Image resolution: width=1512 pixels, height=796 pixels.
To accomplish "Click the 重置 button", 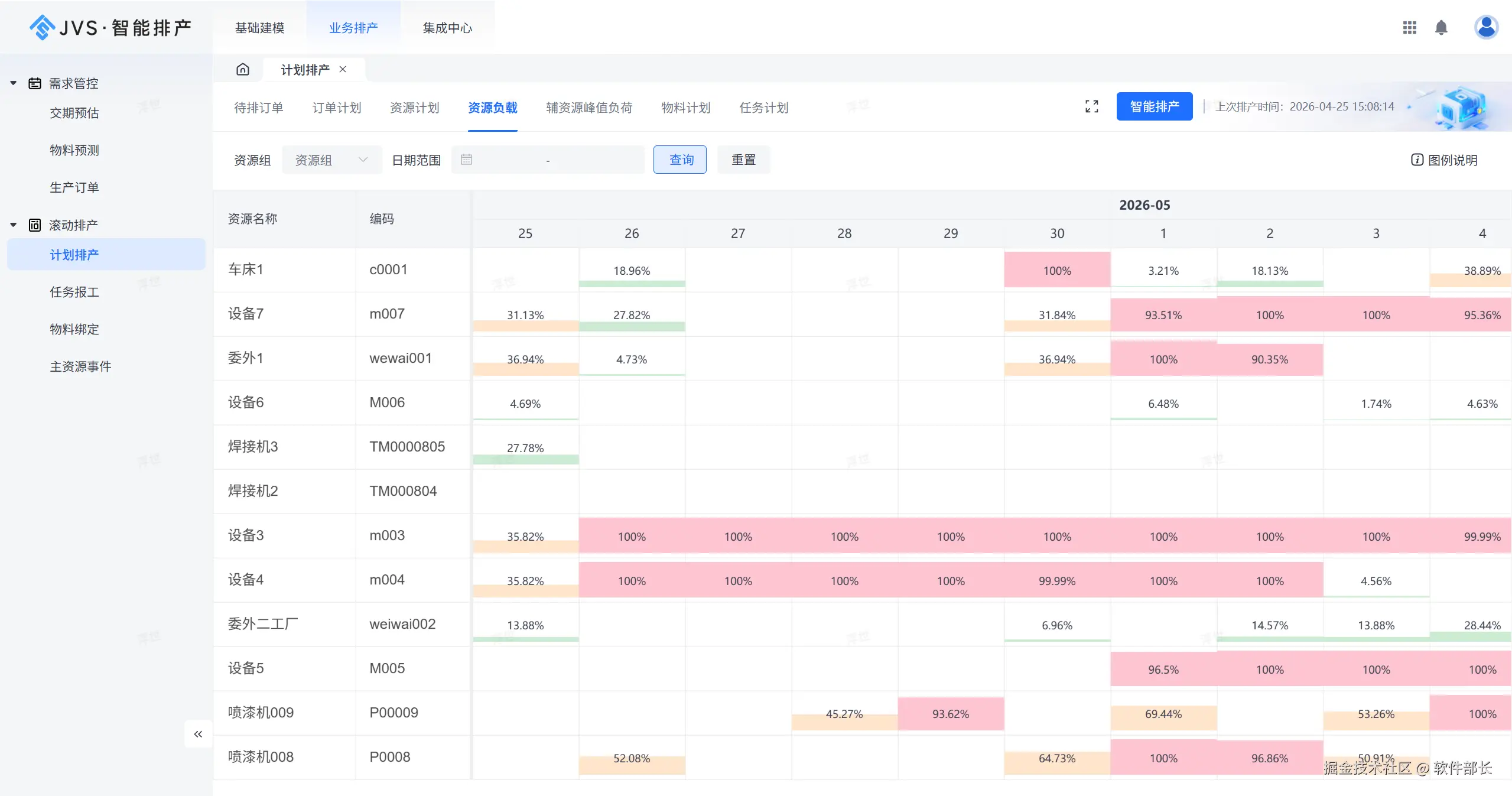I will point(743,160).
